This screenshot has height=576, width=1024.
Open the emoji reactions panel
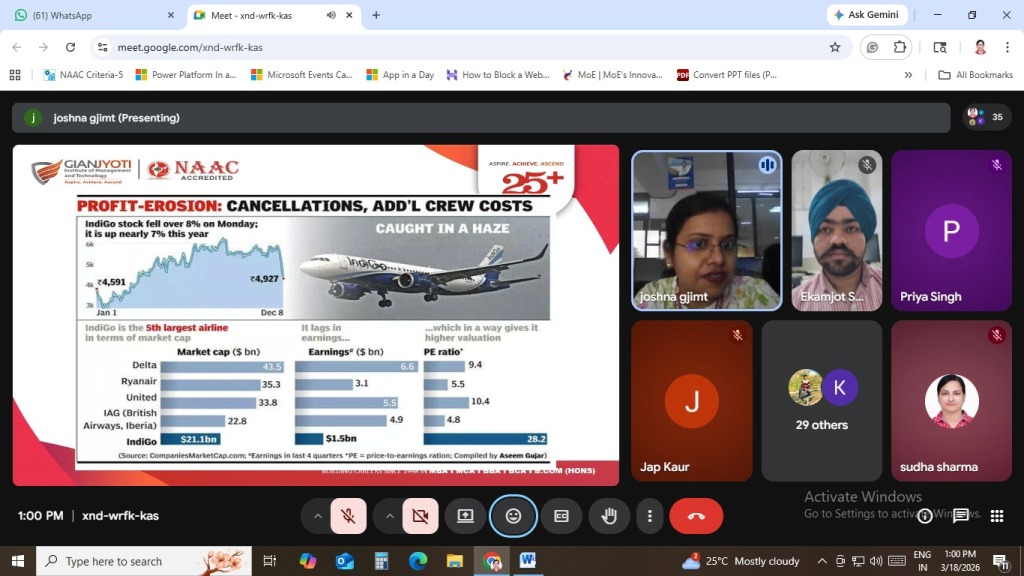(513, 516)
